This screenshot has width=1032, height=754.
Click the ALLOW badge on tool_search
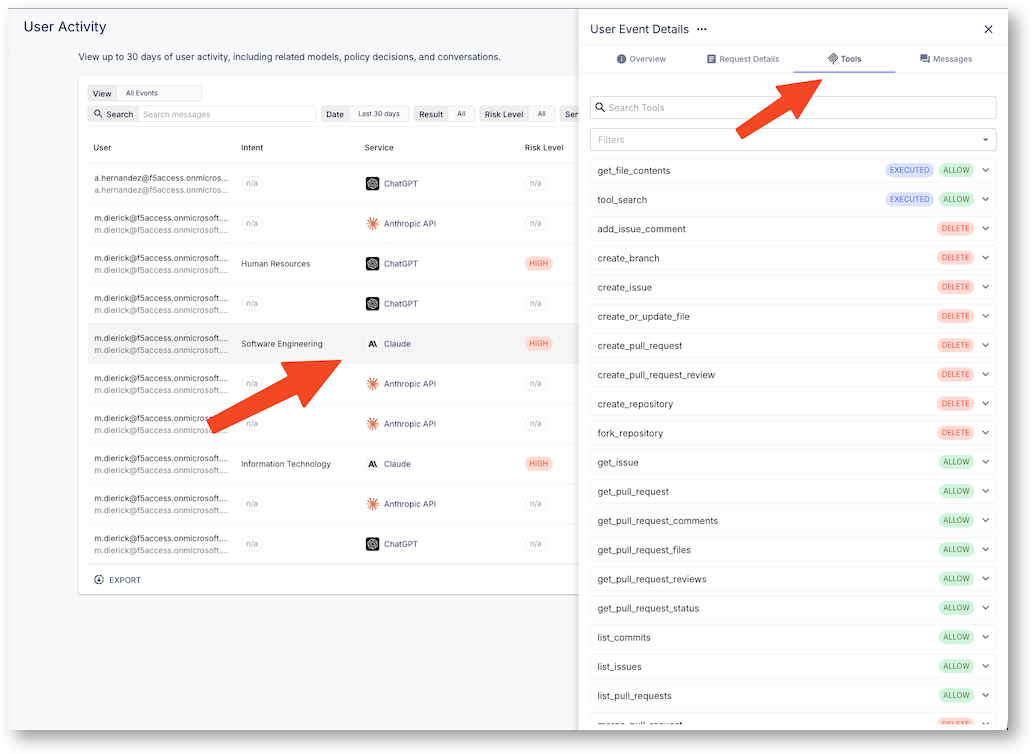(956, 199)
